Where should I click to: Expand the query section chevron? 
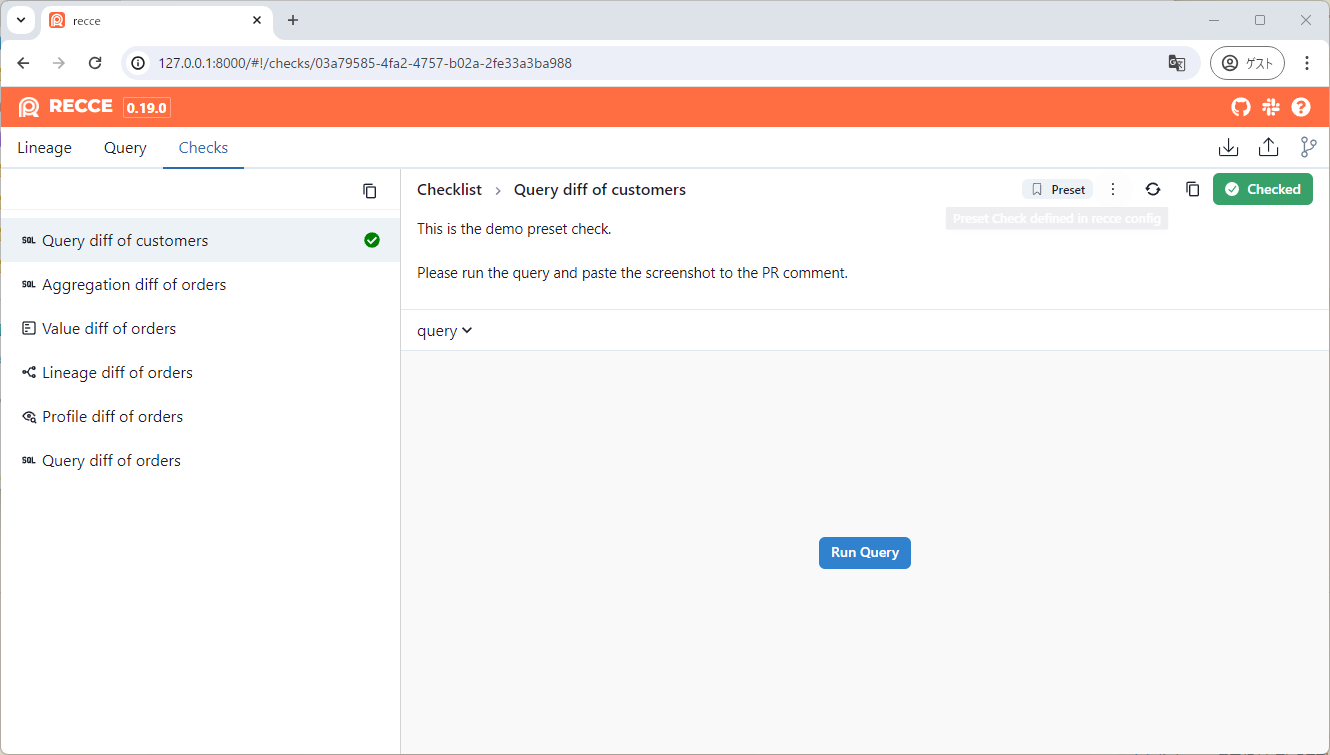tap(467, 331)
